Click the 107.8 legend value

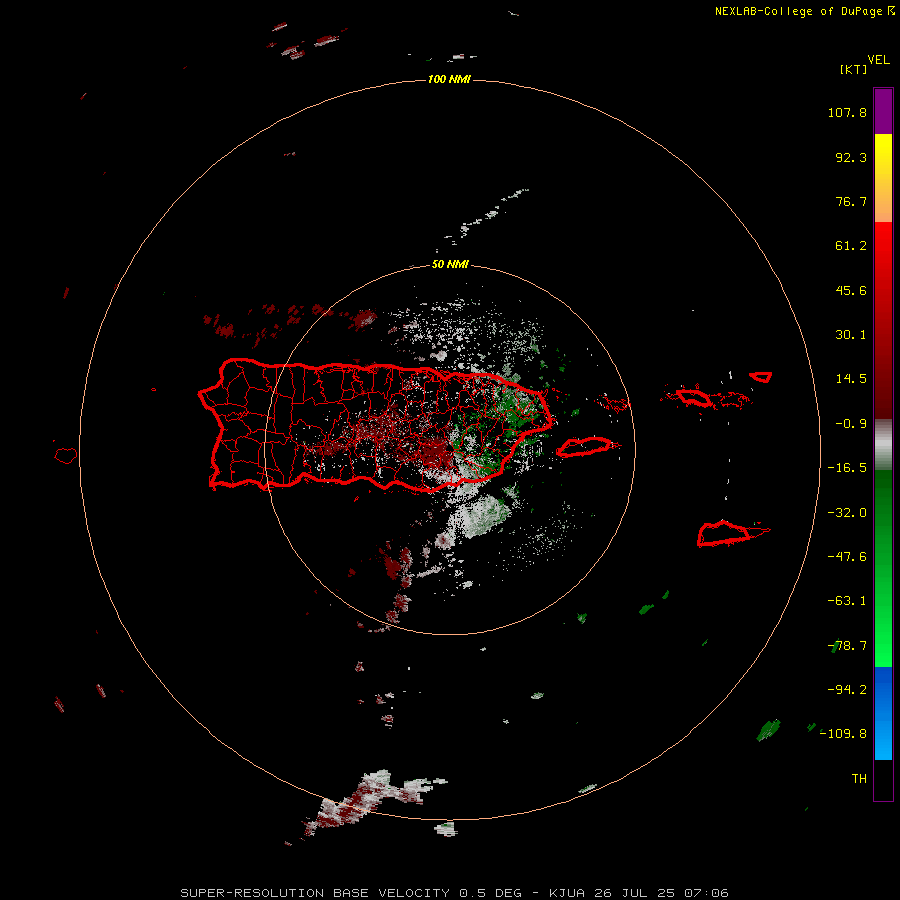(847, 112)
